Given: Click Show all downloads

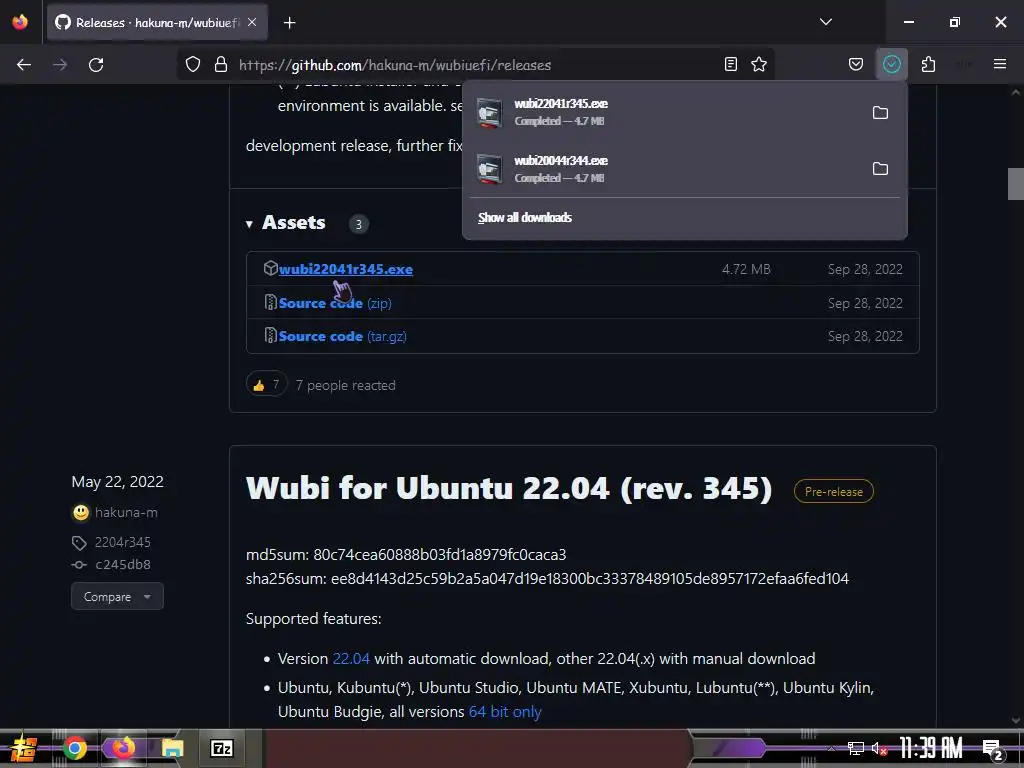Looking at the screenshot, I should 524,217.
